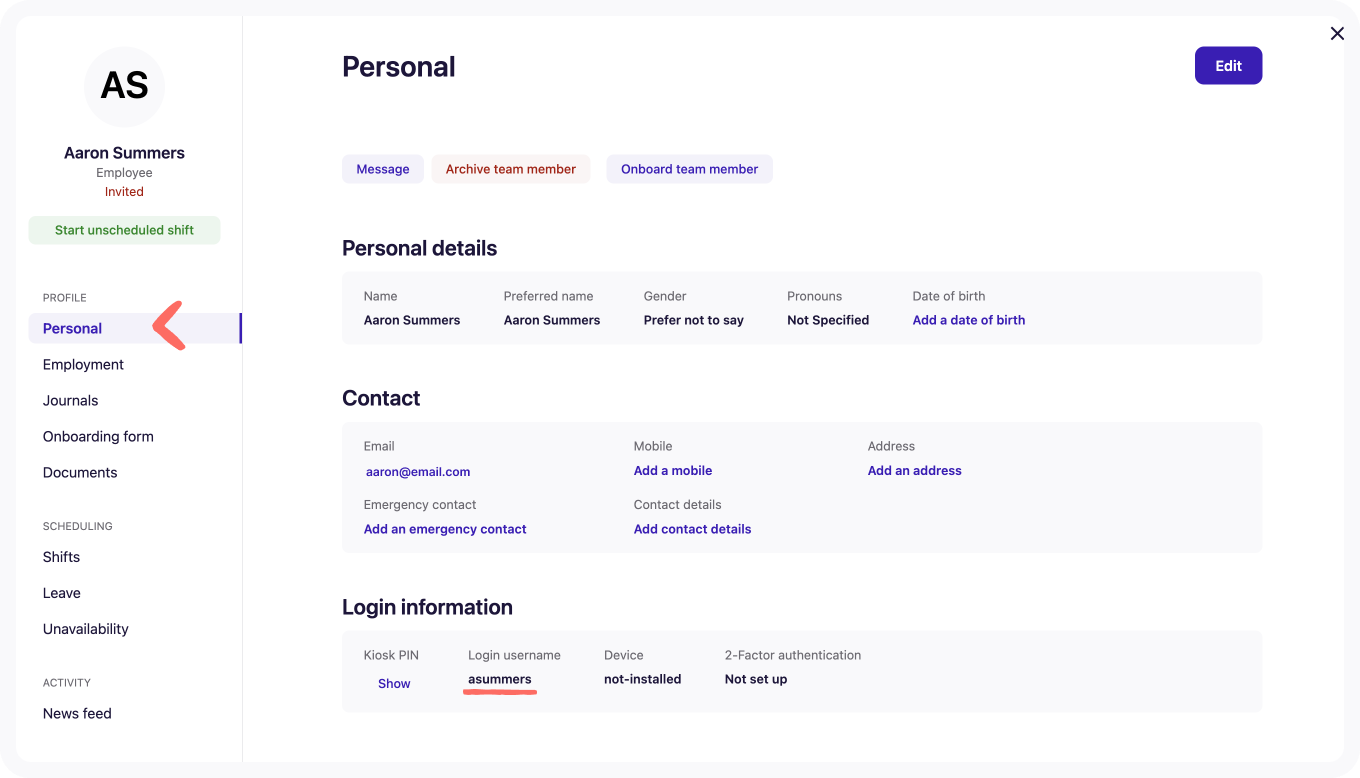The width and height of the screenshot is (1360, 778).
Task: Open the Documents section
Action: click(x=80, y=473)
